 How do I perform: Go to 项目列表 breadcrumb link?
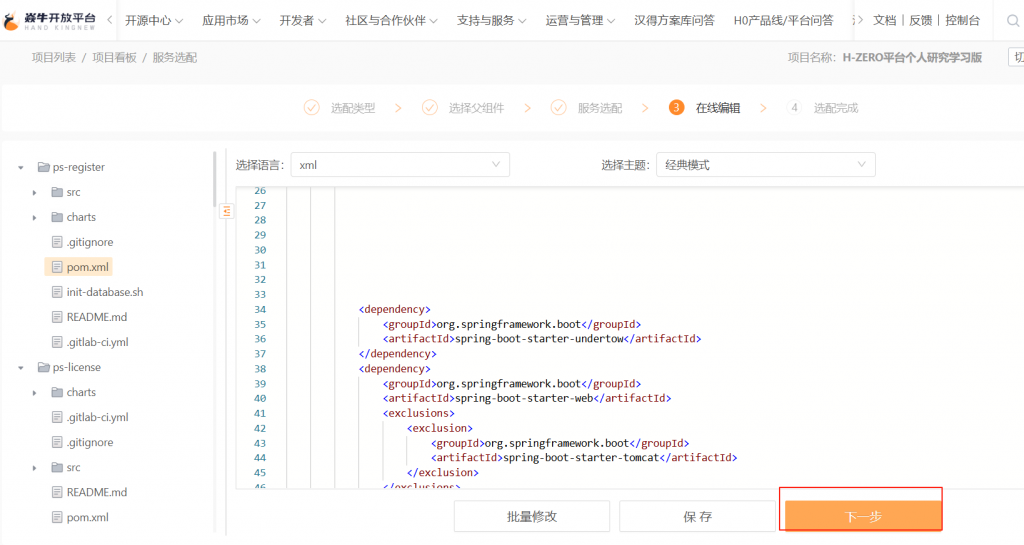click(x=53, y=58)
